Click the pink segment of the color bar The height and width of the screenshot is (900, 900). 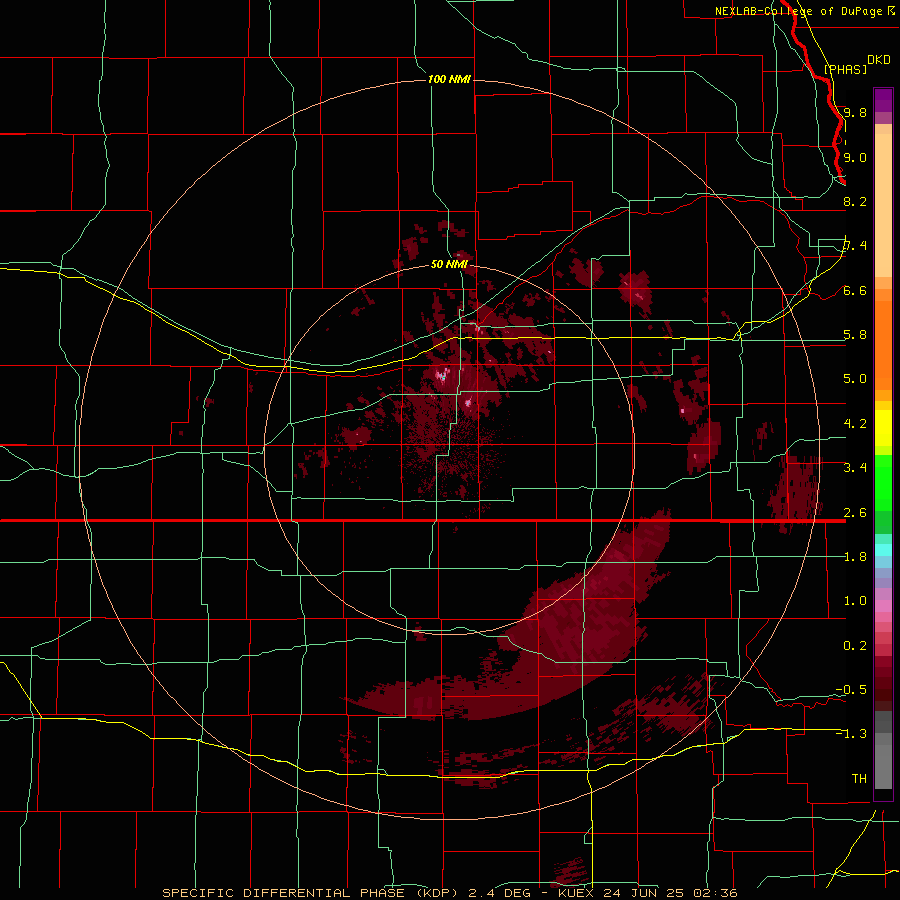tap(883, 606)
